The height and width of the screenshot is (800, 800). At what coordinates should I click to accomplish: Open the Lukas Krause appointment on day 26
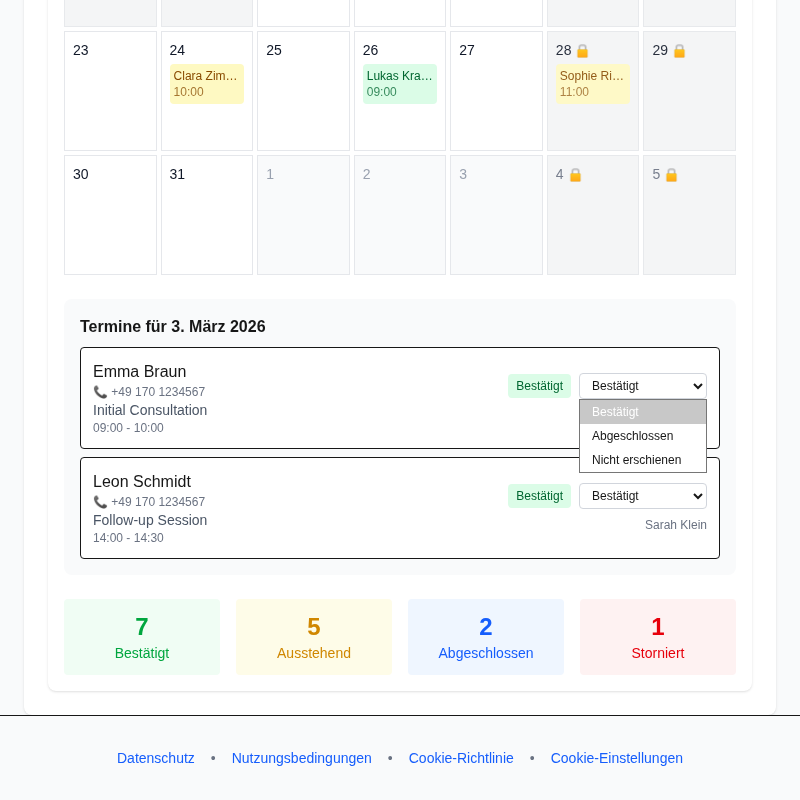[400, 84]
